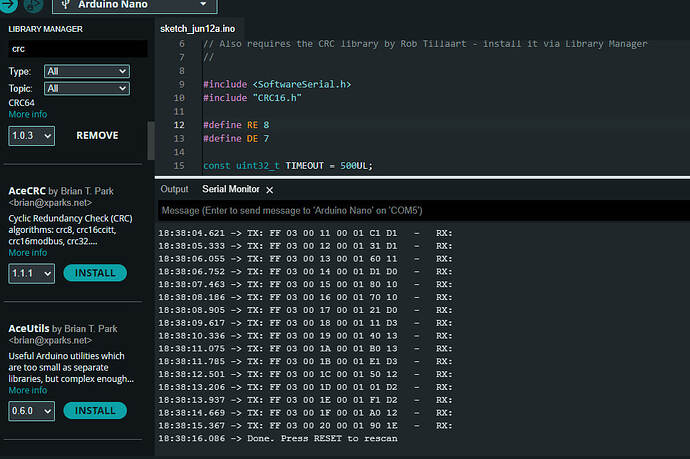Install the AceUtils library

[x=95, y=411]
